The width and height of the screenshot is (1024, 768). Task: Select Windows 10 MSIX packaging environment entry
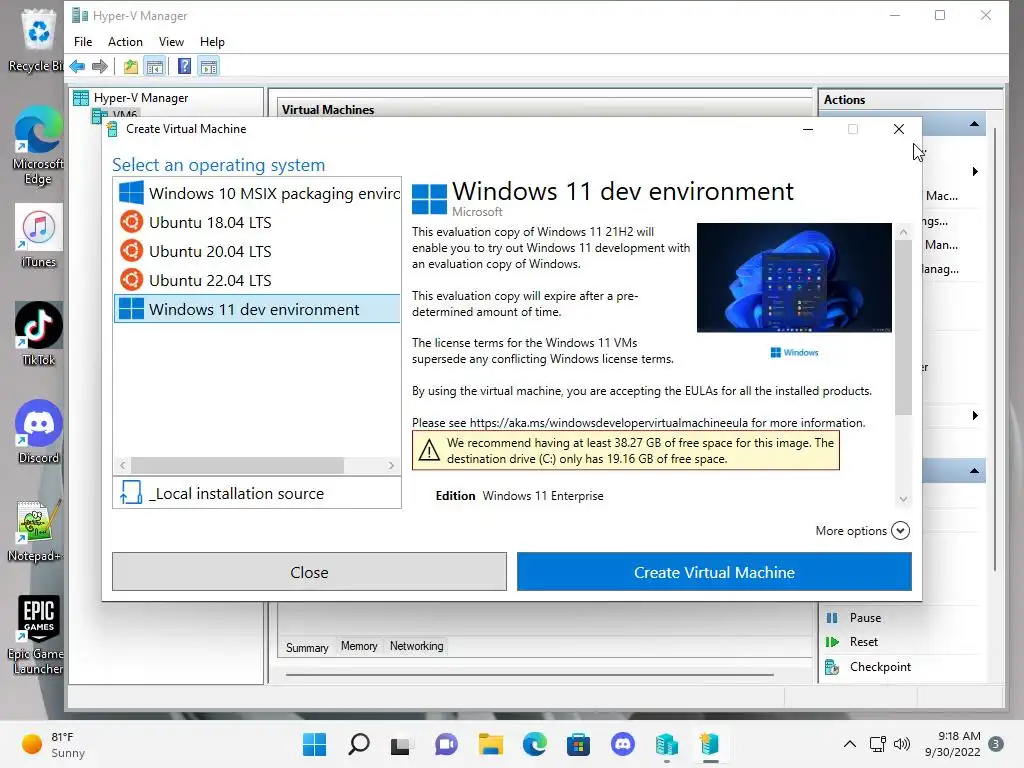[257, 193]
